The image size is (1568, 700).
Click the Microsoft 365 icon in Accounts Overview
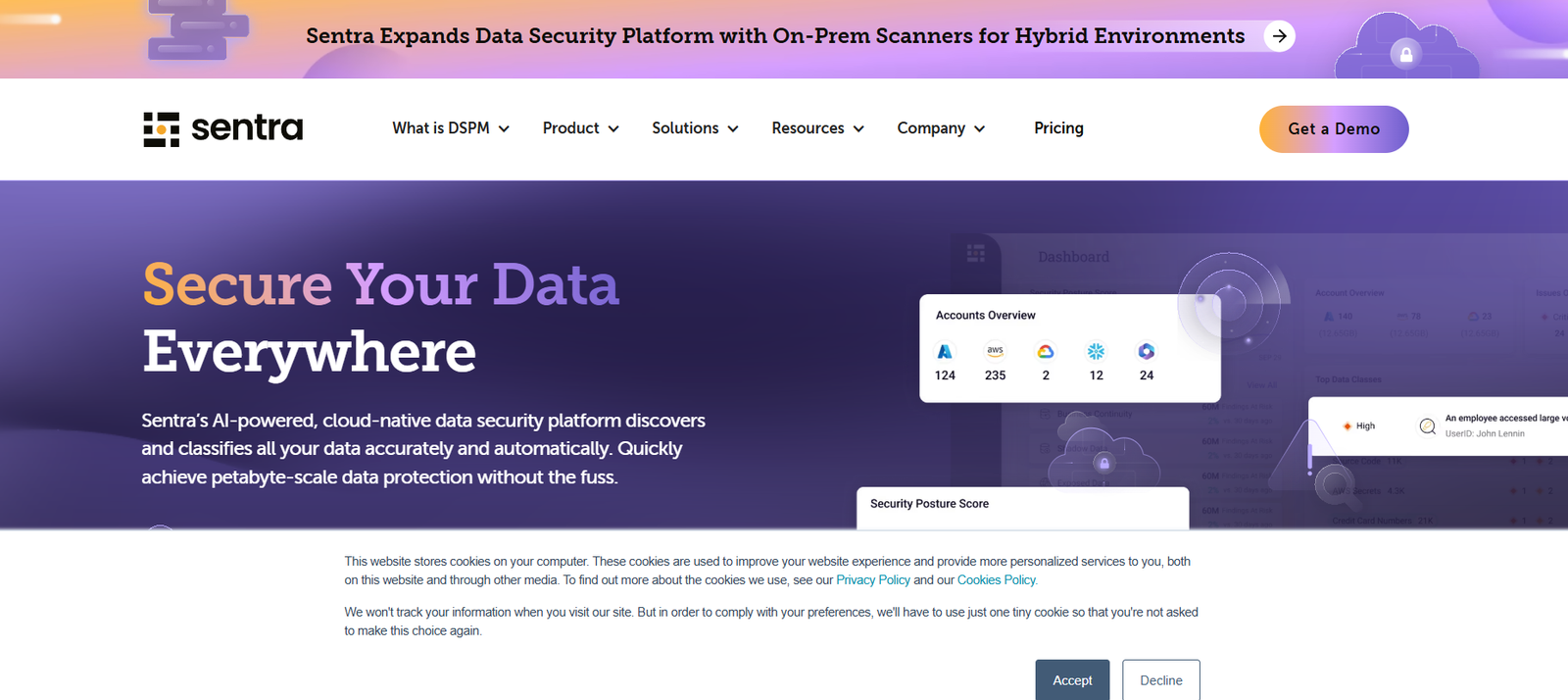tap(1146, 351)
